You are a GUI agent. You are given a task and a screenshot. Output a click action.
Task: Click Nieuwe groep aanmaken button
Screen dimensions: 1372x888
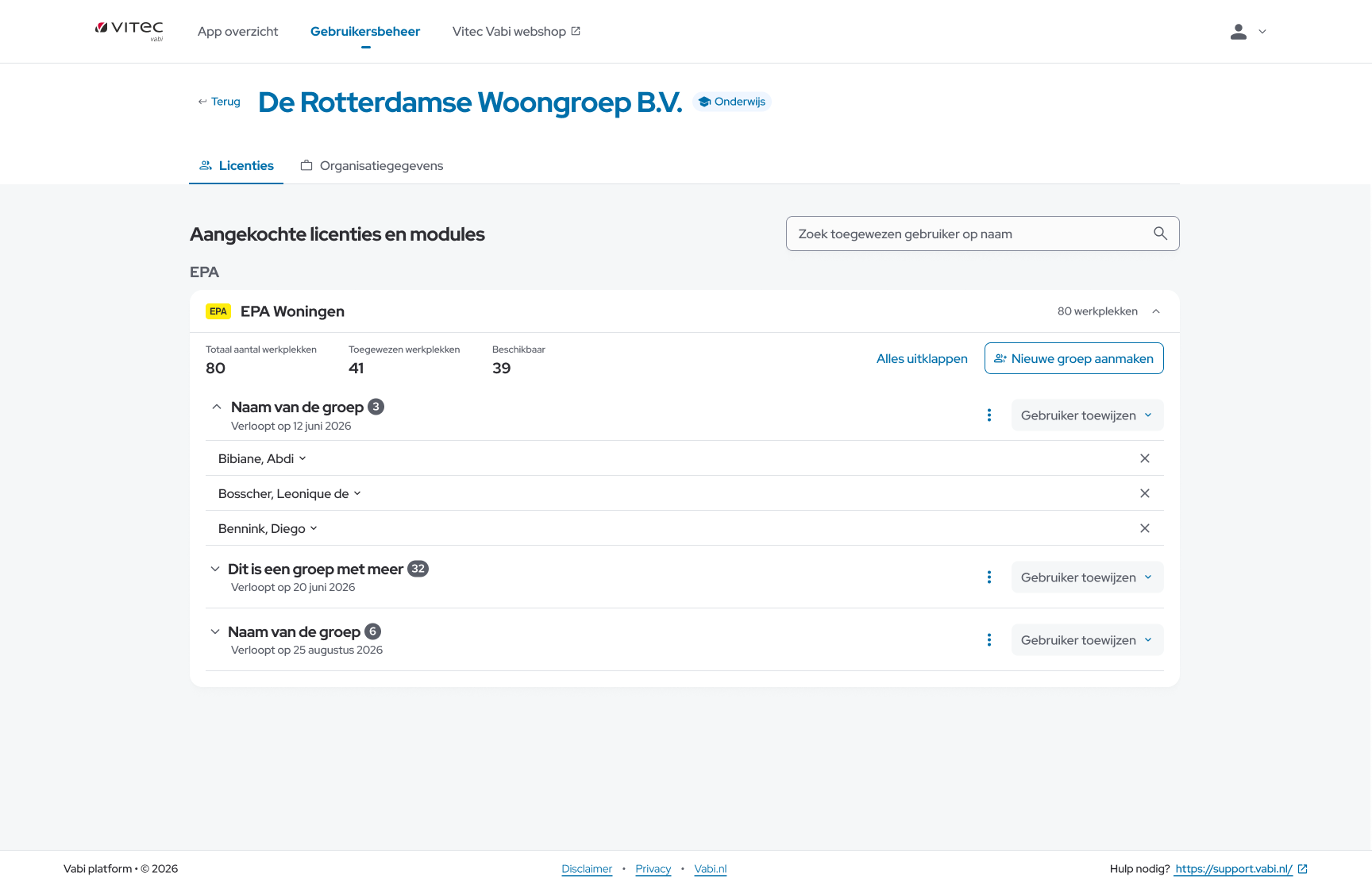click(1073, 358)
